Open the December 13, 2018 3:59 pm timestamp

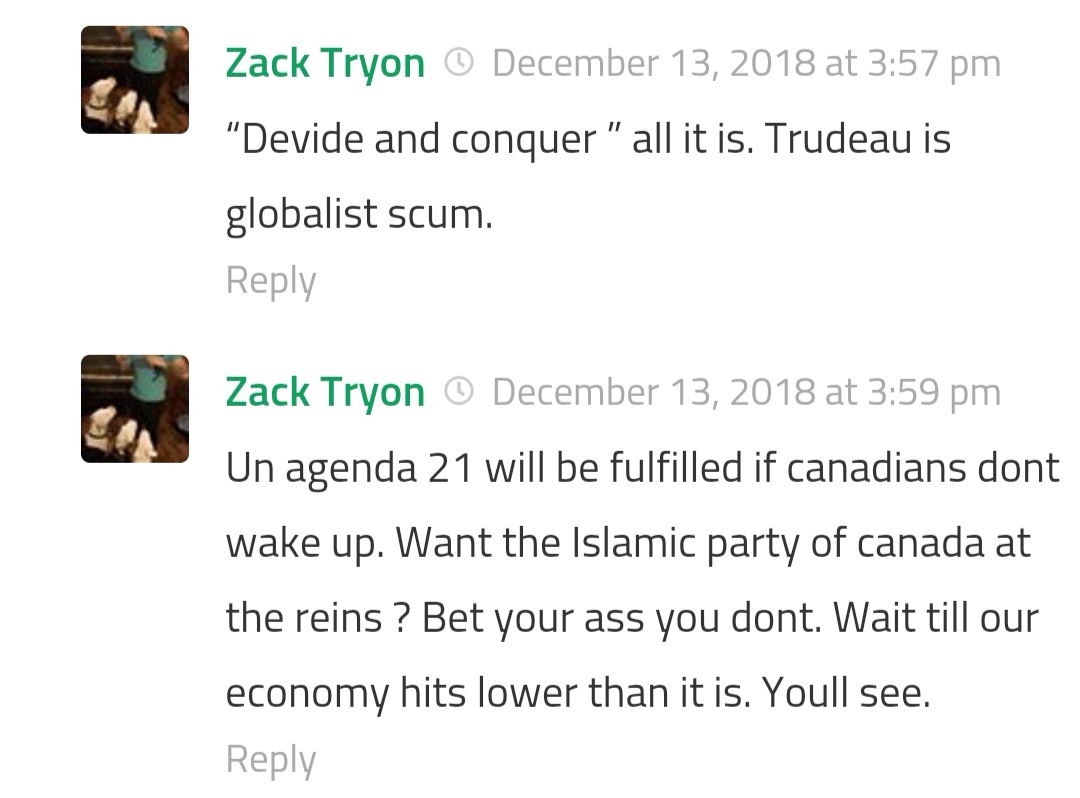[x=746, y=392]
